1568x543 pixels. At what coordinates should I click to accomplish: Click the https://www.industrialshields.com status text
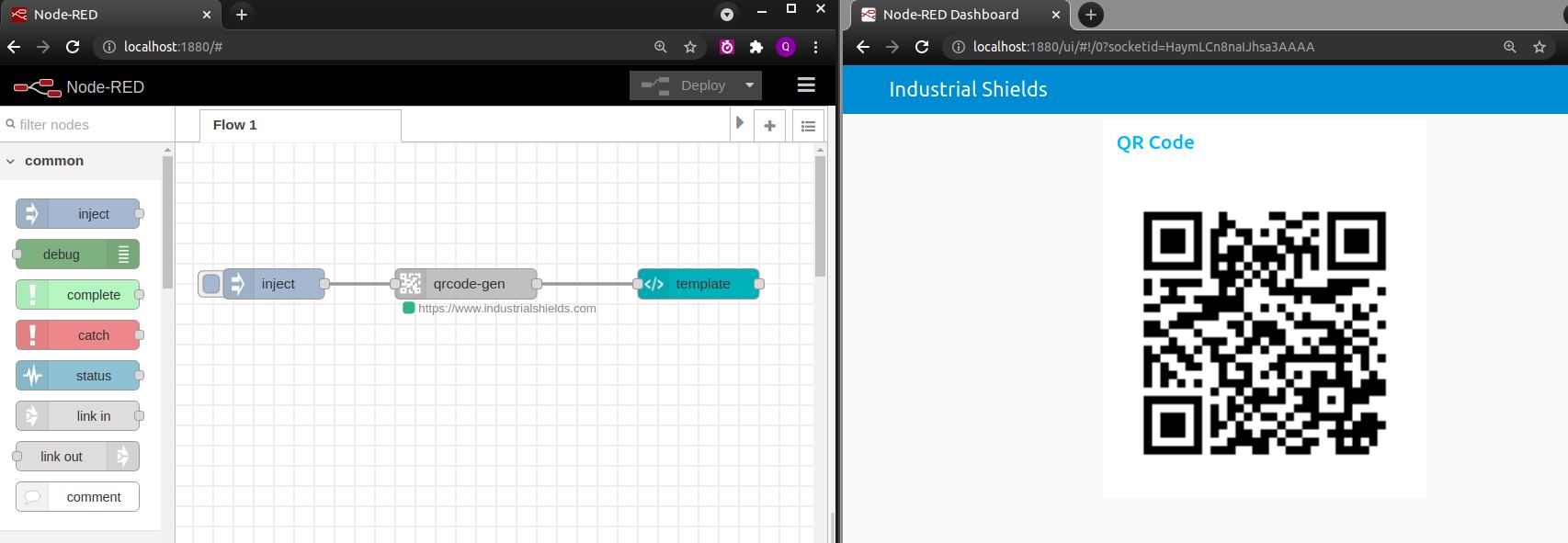point(506,309)
